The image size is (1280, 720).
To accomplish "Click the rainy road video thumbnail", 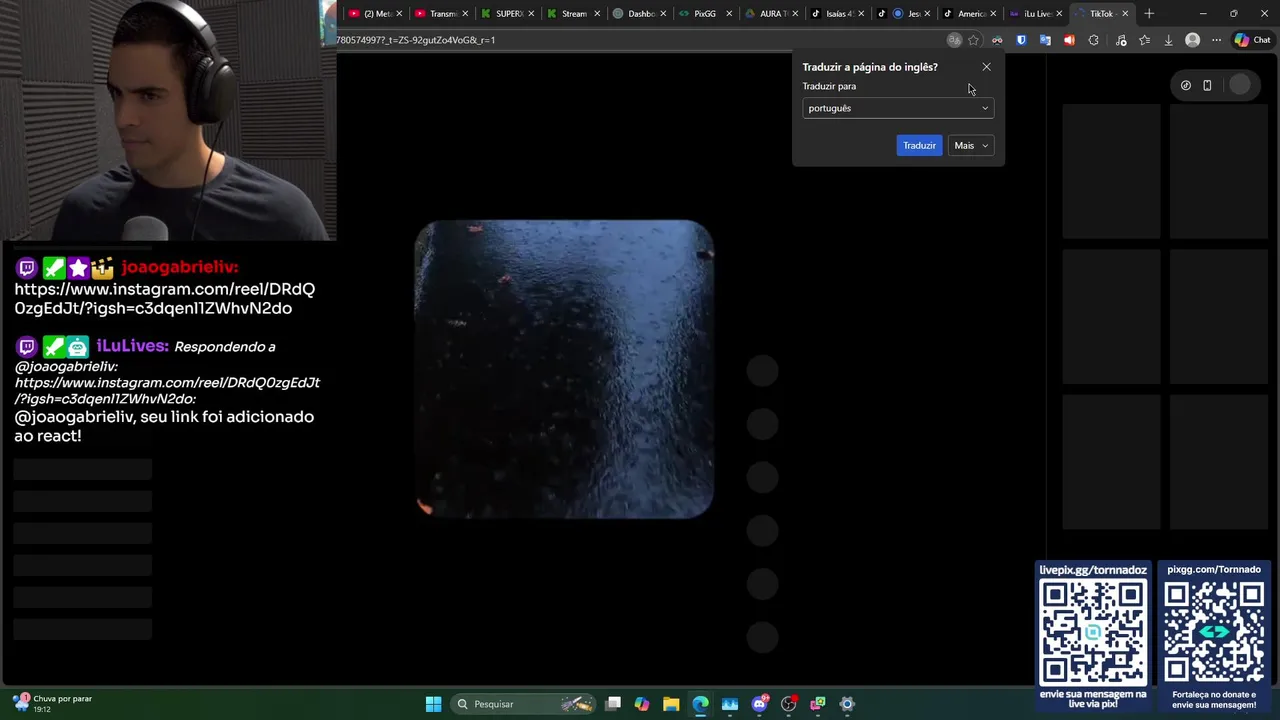I will [x=564, y=369].
